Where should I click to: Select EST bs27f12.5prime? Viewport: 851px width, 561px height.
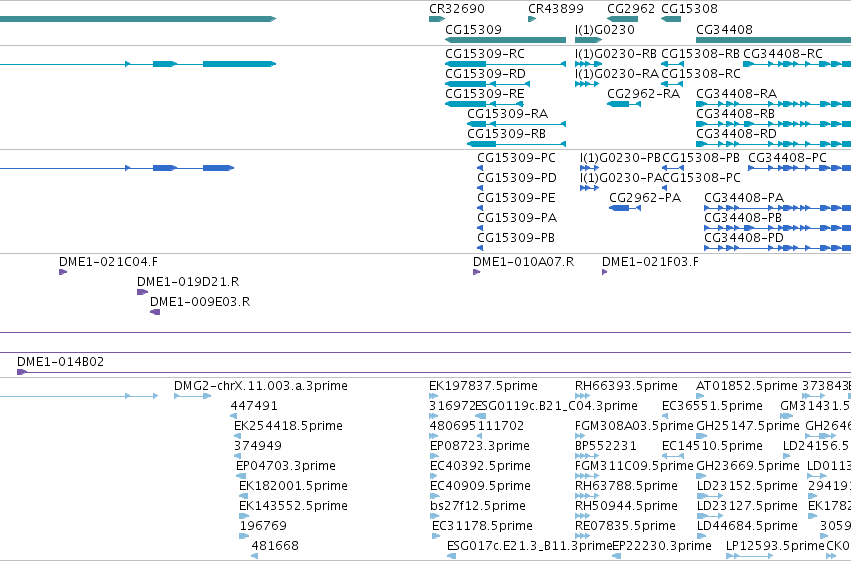pos(434,516)
